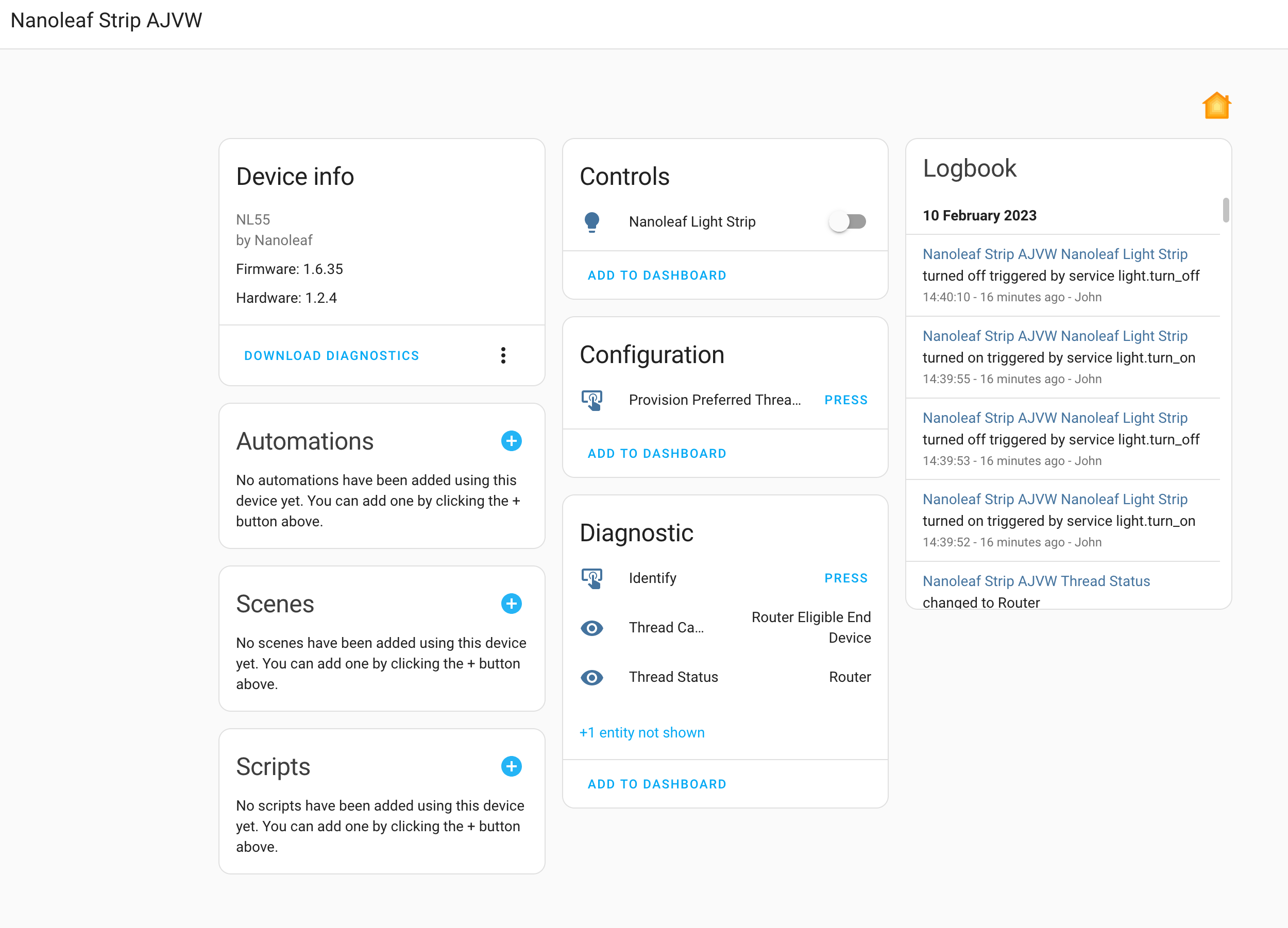Open the Thread Status logbook entry link
1288x928 pixels.
tap(1036, 581)
